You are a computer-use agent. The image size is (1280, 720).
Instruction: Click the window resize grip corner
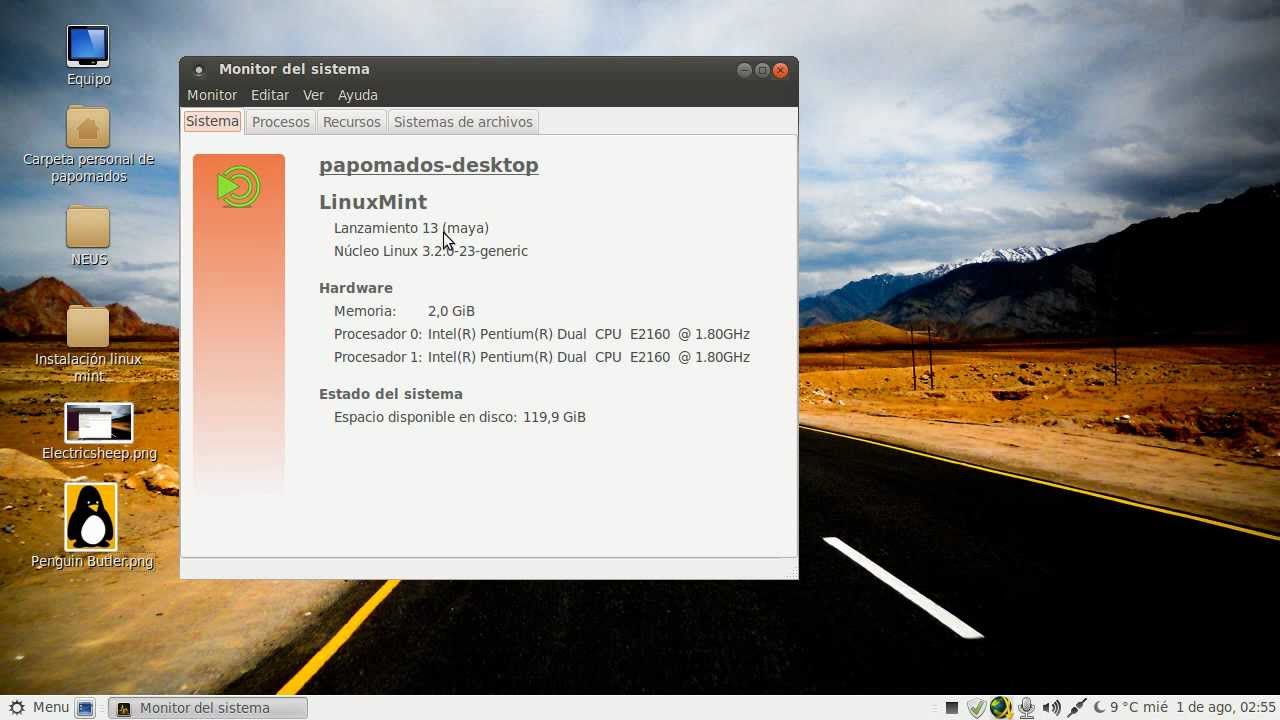click(x=792, y=573)
